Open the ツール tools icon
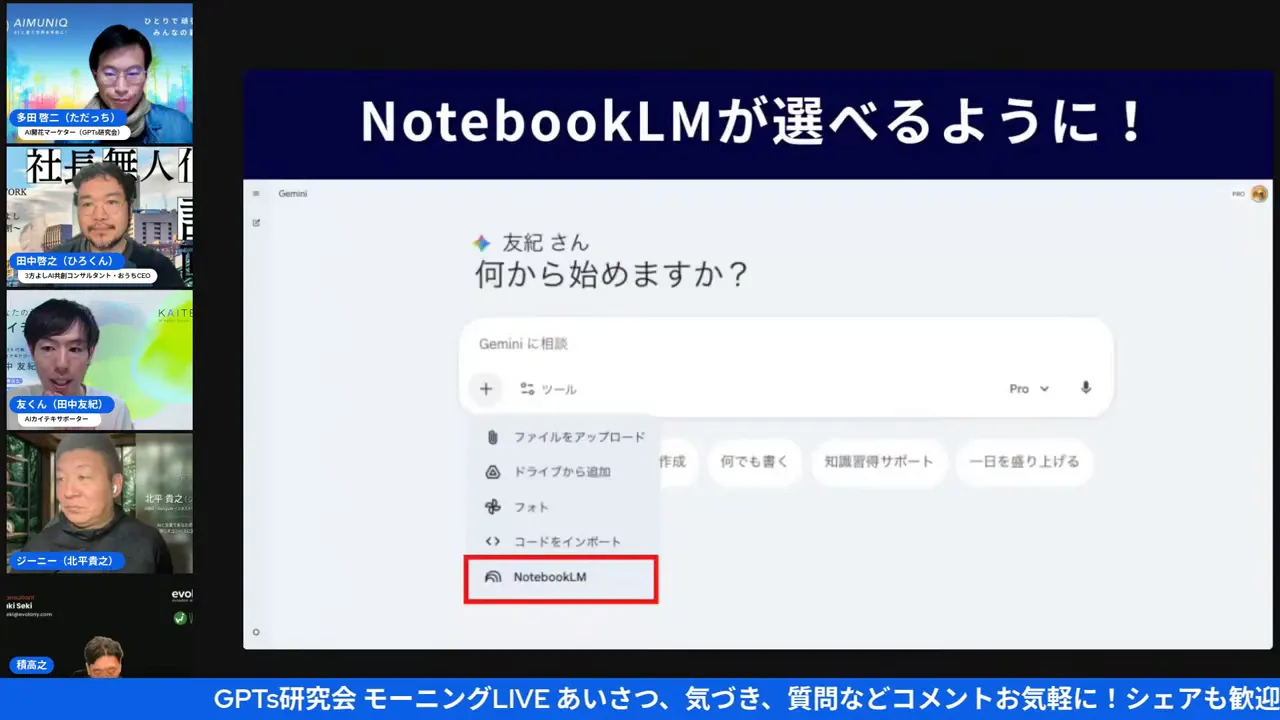Image resolution: width=1280 pixels, height=720 pixels. click(528, 389)
